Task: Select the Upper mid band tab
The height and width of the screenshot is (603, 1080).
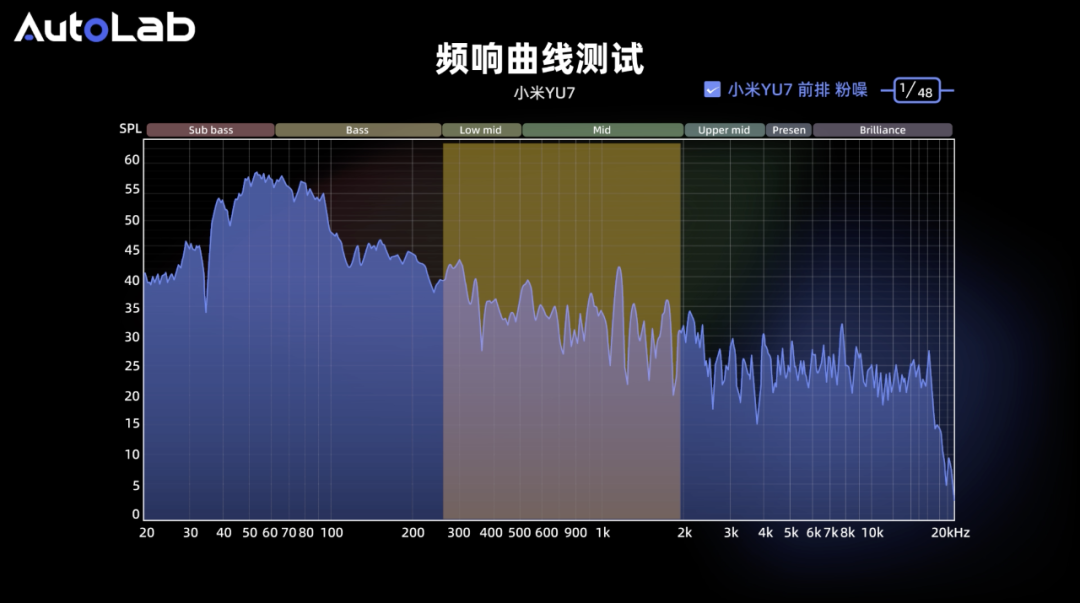Action: pyautogui.click(x=724, y=130)
